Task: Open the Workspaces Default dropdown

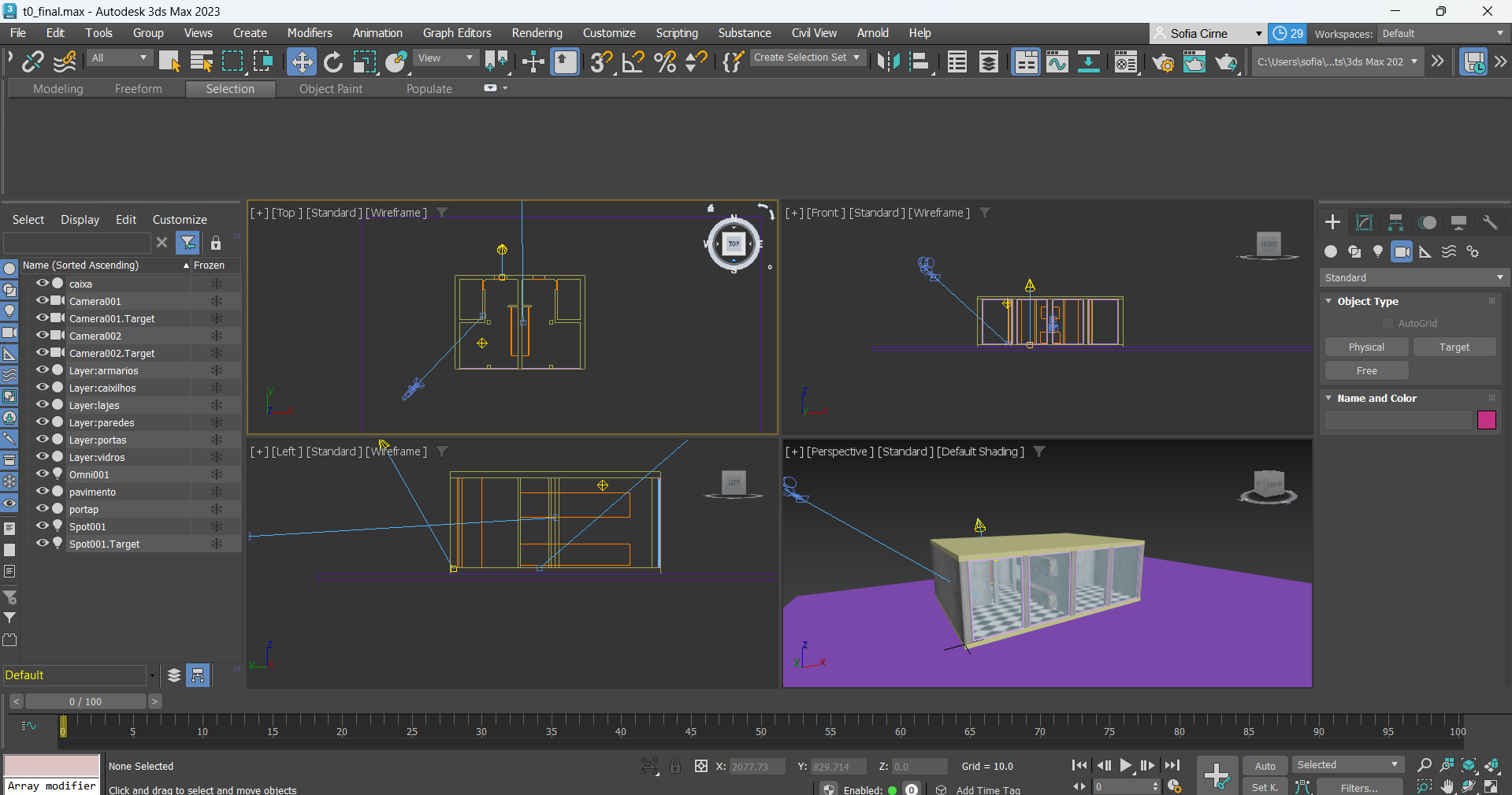Action: pyautogui.click(x=1442, y=34)
